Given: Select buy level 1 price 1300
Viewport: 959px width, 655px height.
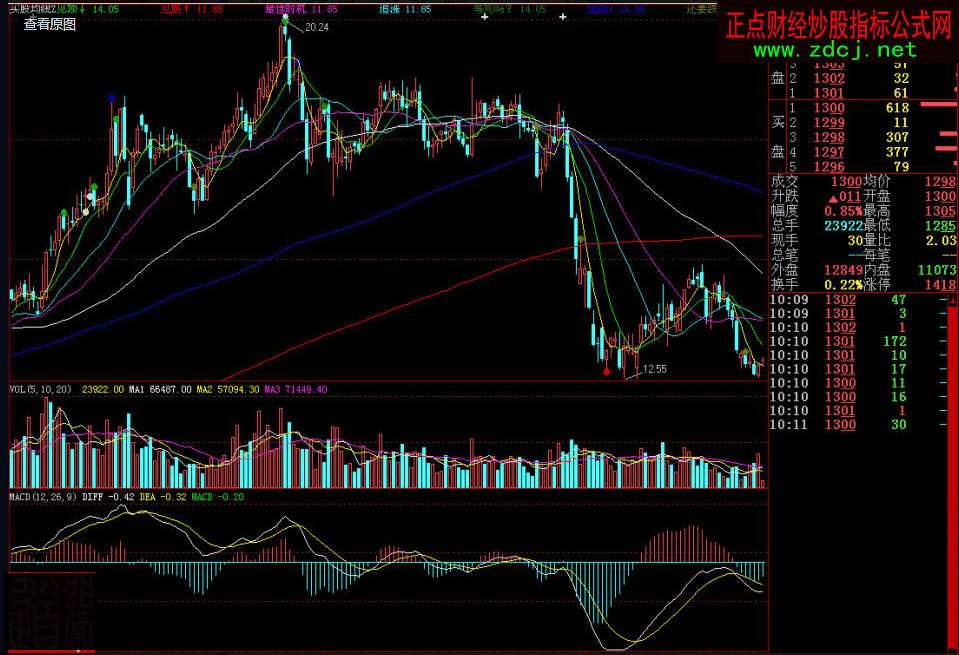Looking at the screenshot, I should (831, 108).
